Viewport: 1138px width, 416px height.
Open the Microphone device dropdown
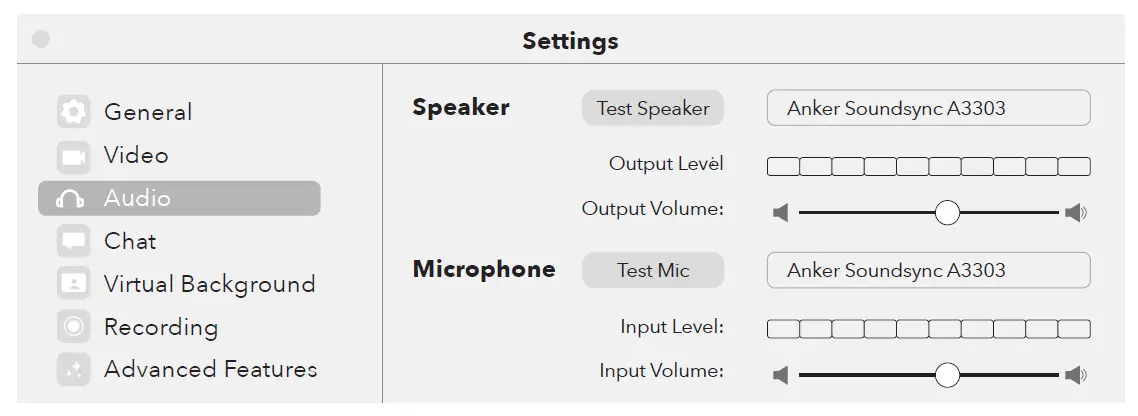coord(928,270)
